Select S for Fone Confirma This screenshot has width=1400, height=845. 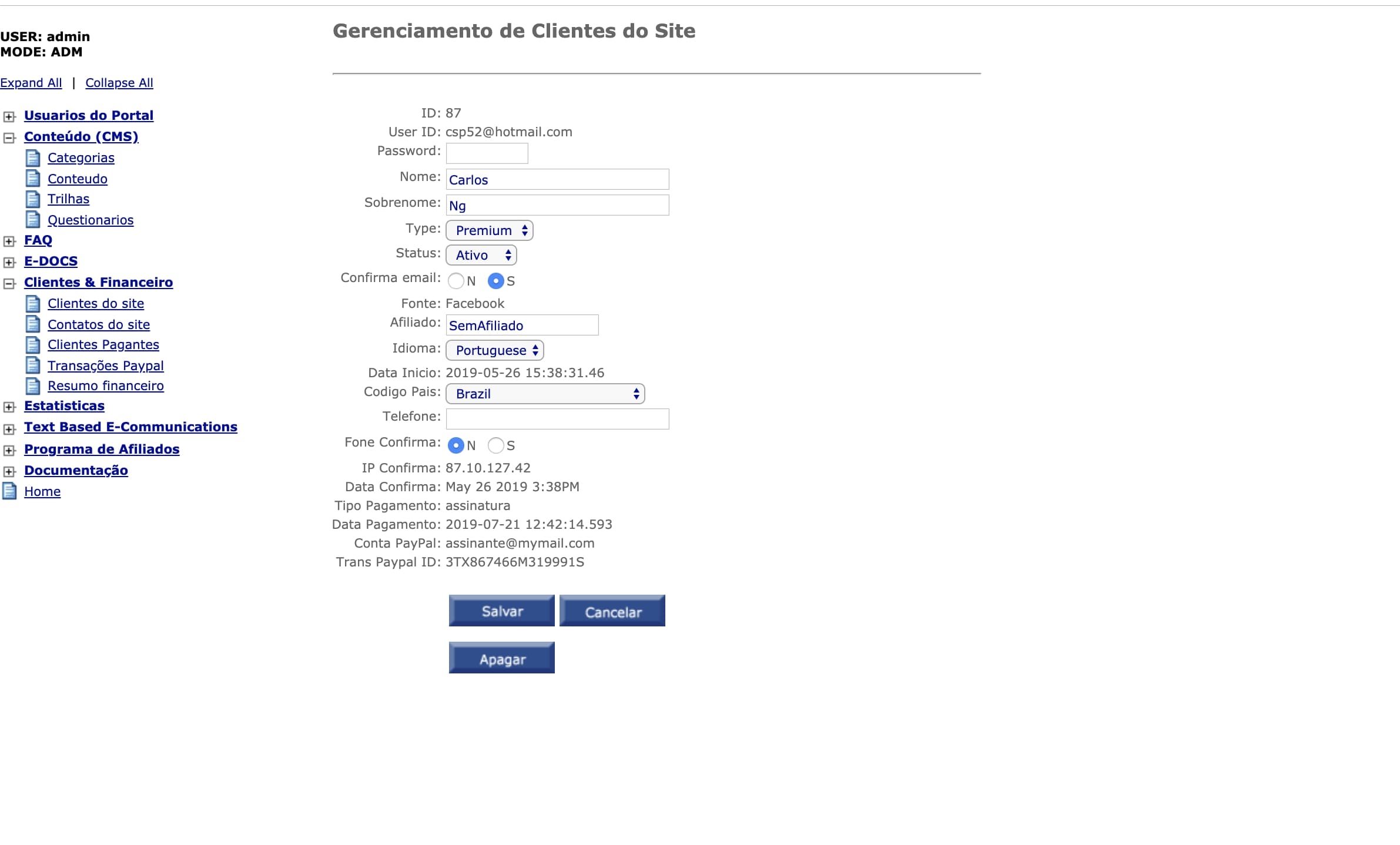[x=495, y=445]
